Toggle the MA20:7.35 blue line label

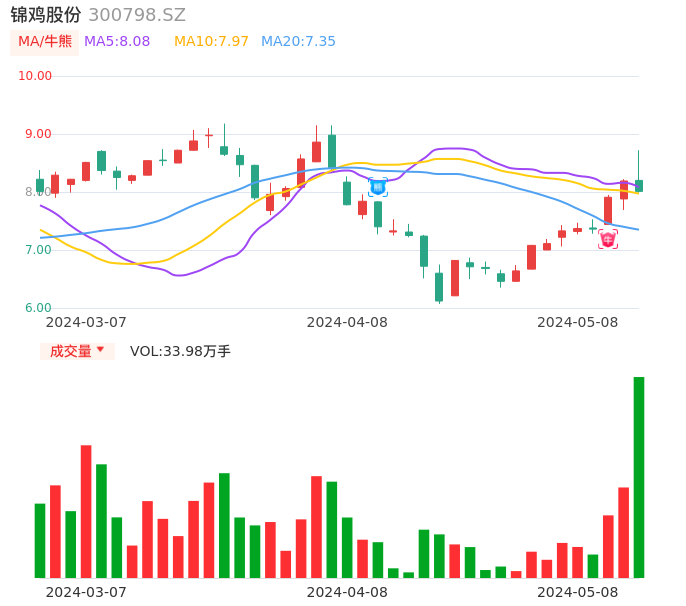(x=298, y=41)
